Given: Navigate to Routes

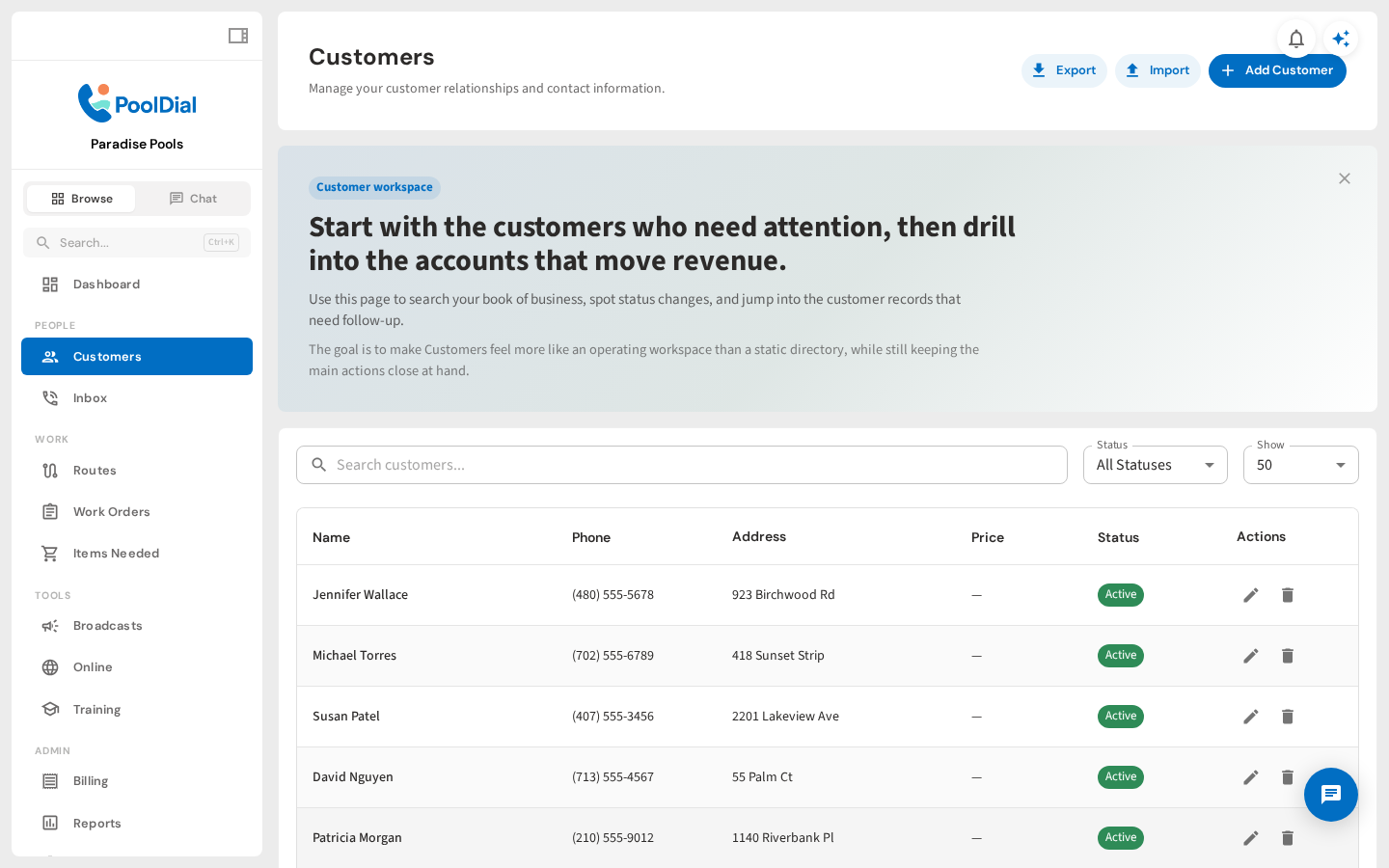Looking at the screenshot, I should [x=137, y=471].
